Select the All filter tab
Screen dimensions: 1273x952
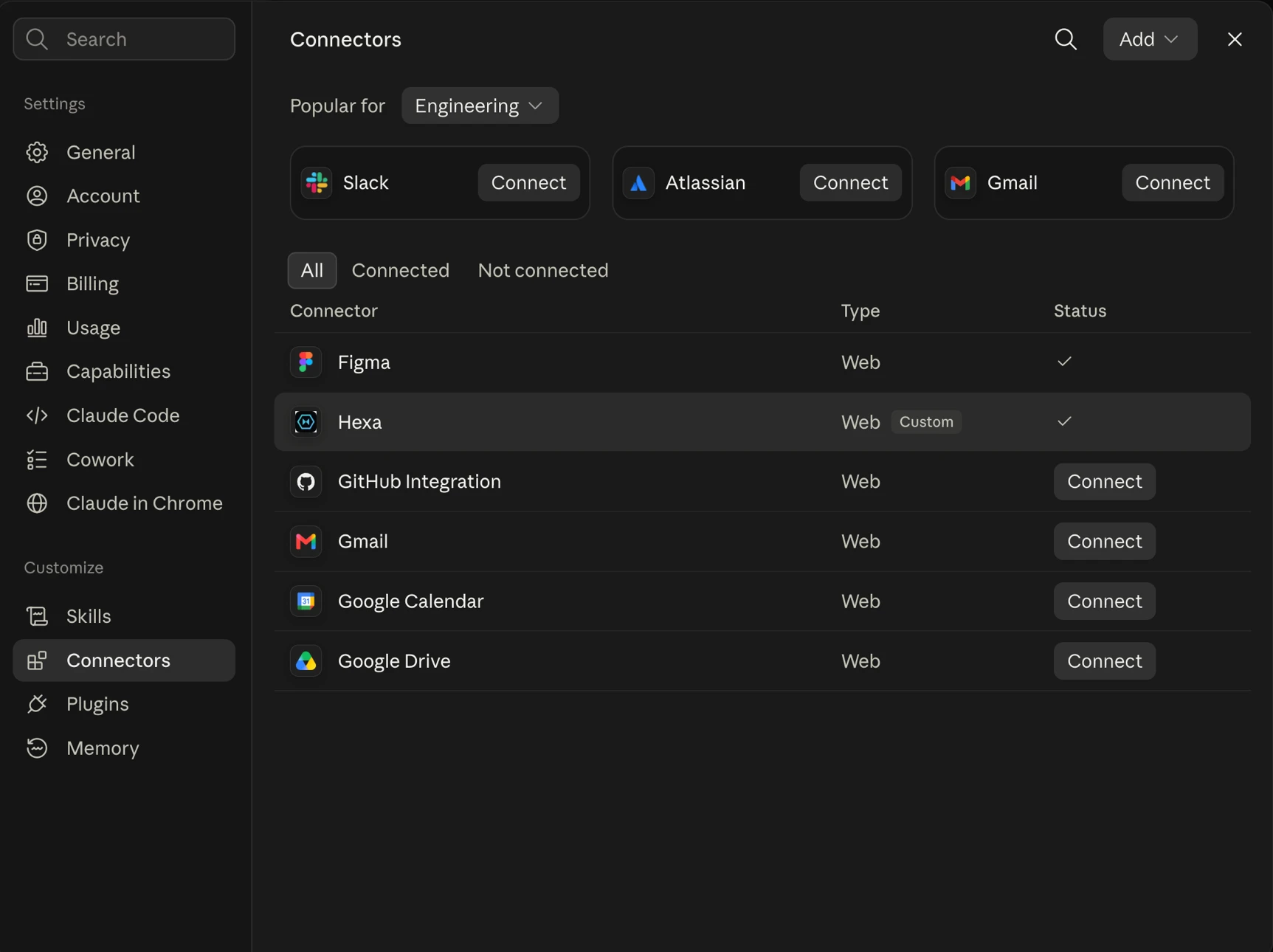[x=312, y=270]
